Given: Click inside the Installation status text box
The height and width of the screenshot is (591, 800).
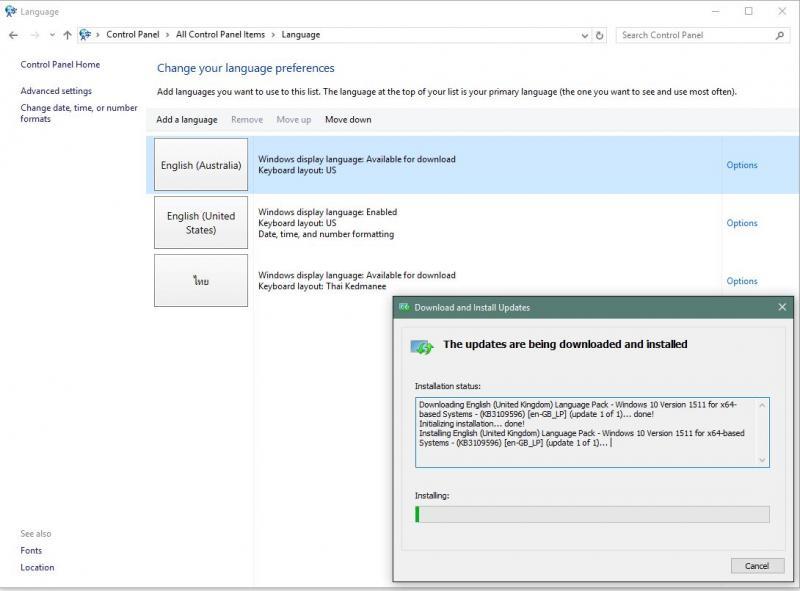Looking at the screenshot, I should pos(592,432).
